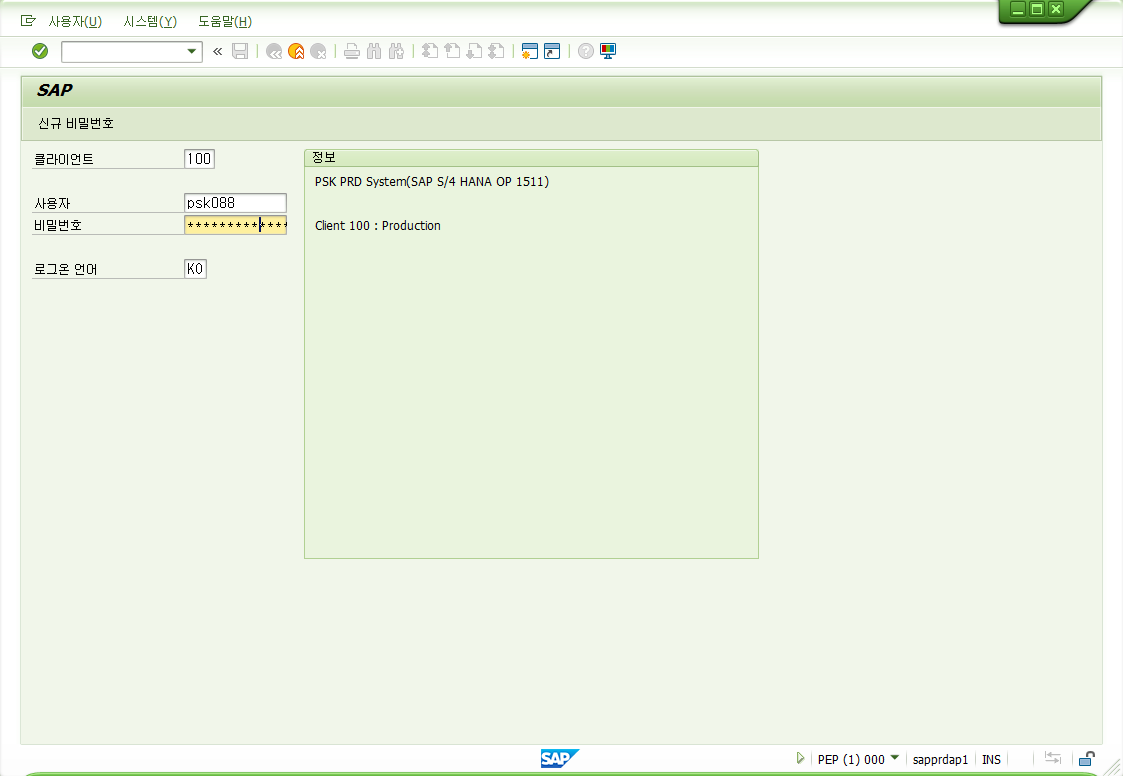This screenshot has width=1123, height=776.
Task: Click the padlock icon in status bar
Action: tap(1086, 759)
